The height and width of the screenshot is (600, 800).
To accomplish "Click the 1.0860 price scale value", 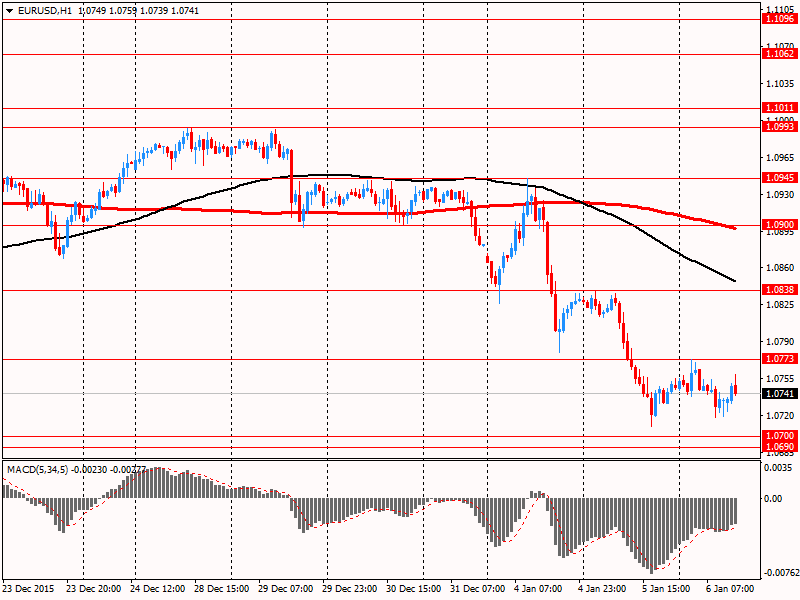I will (780, 267).
